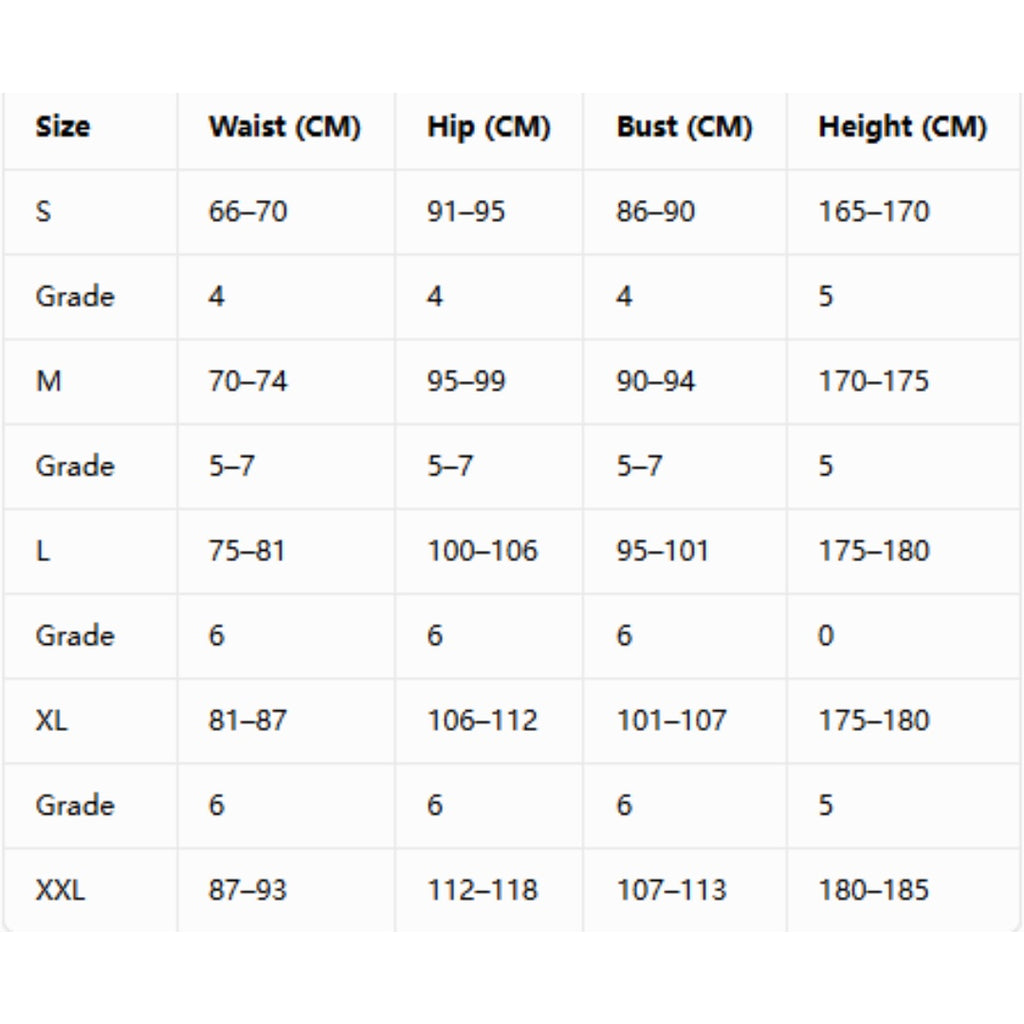1024x1024 pixels.
Task: Select the S size row label
Action: coord(43,212)
